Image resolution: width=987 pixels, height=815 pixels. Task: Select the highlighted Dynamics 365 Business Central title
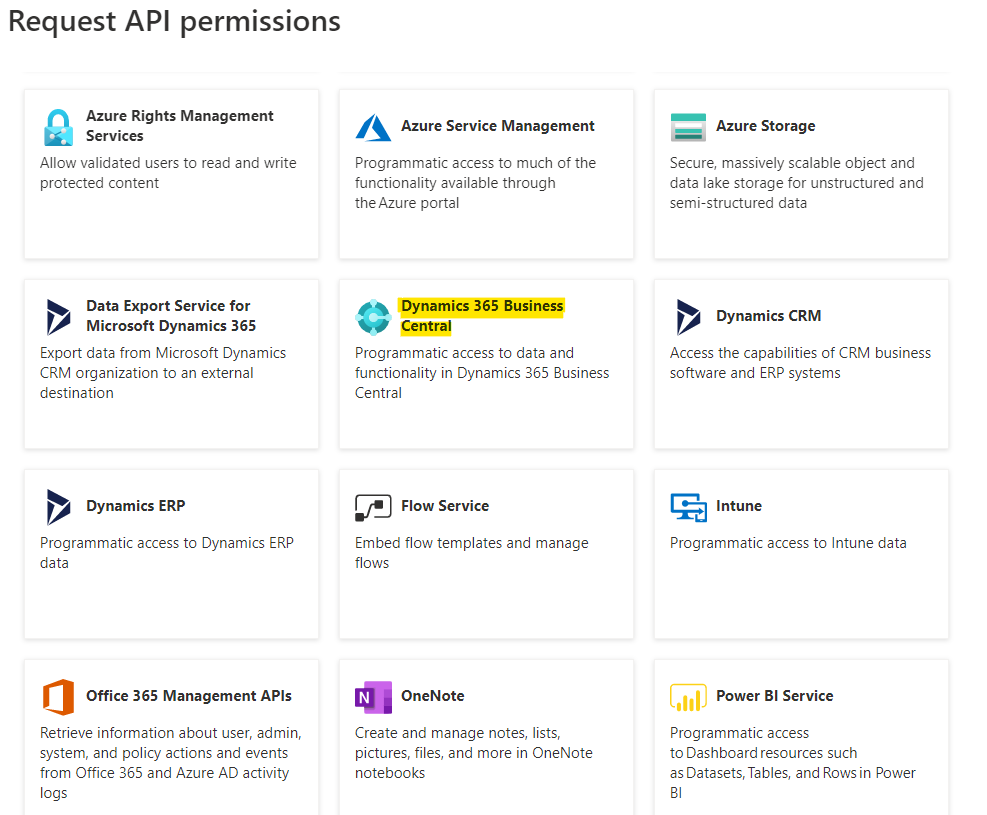482,316
